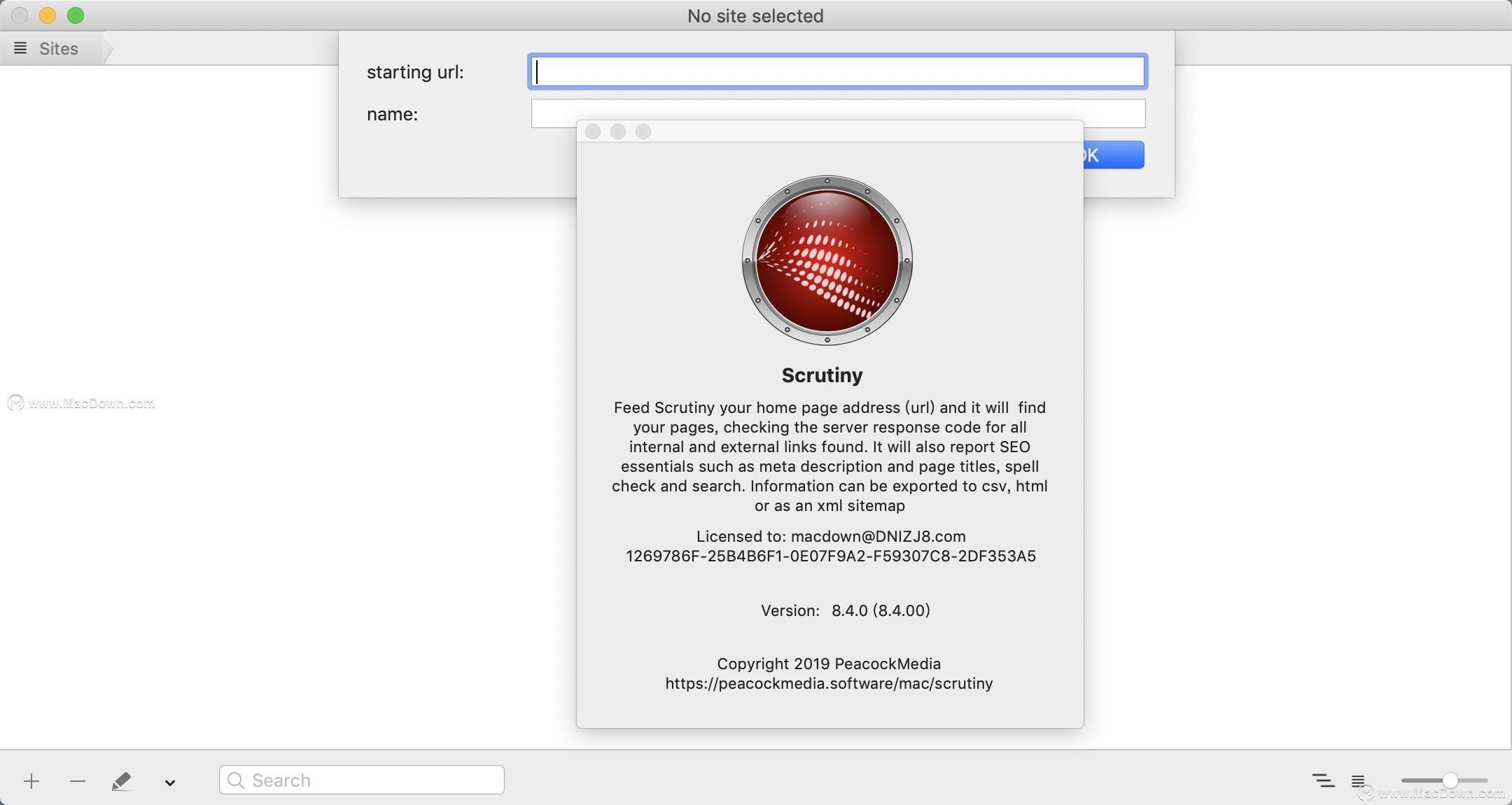Minimize main window with yellow button

tap(48, 15)
